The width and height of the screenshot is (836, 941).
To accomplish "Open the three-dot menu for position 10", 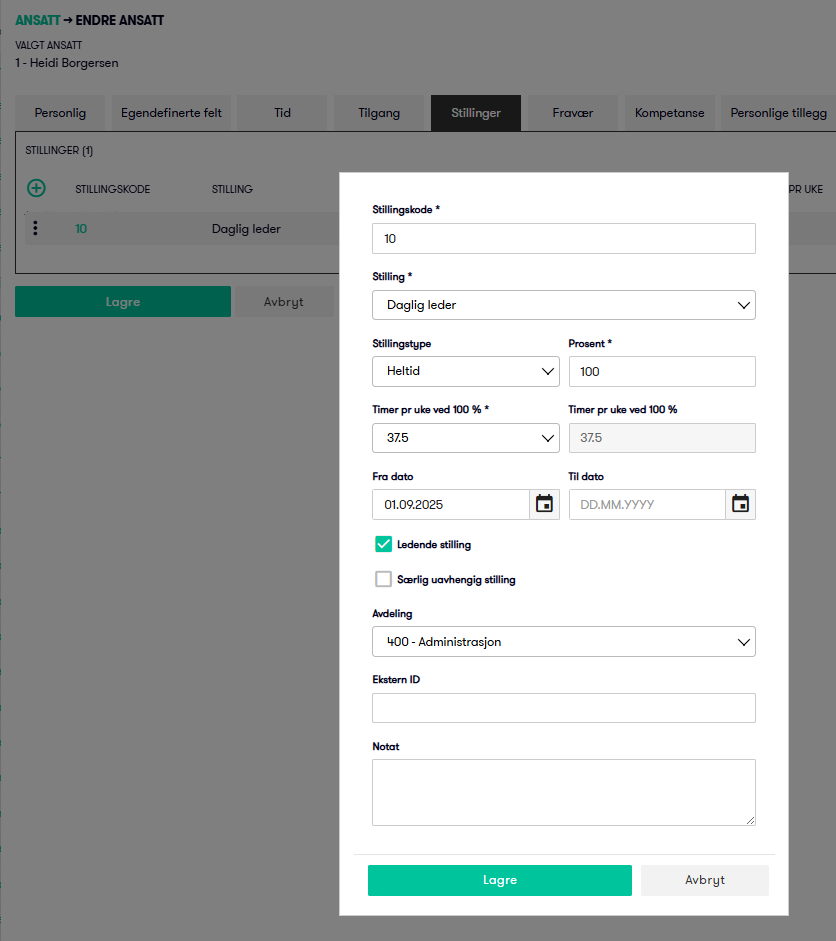I will click(35, 228).
